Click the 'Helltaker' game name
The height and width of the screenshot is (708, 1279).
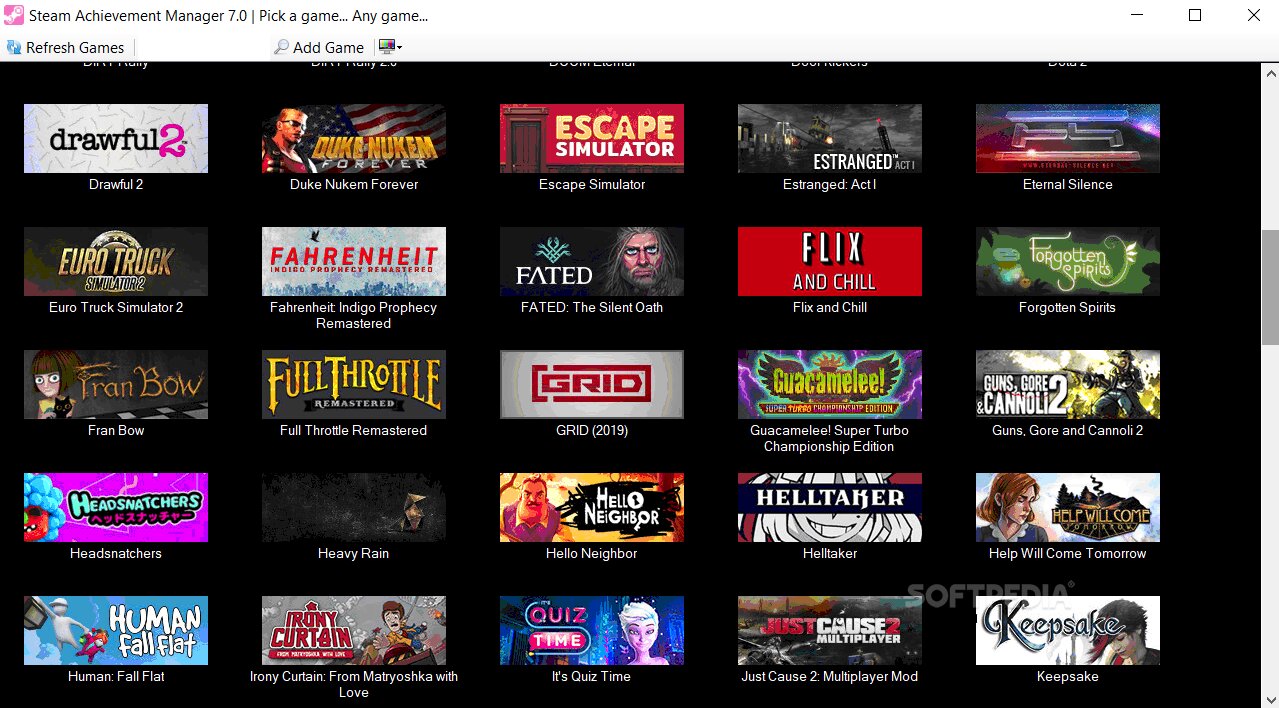830,553
